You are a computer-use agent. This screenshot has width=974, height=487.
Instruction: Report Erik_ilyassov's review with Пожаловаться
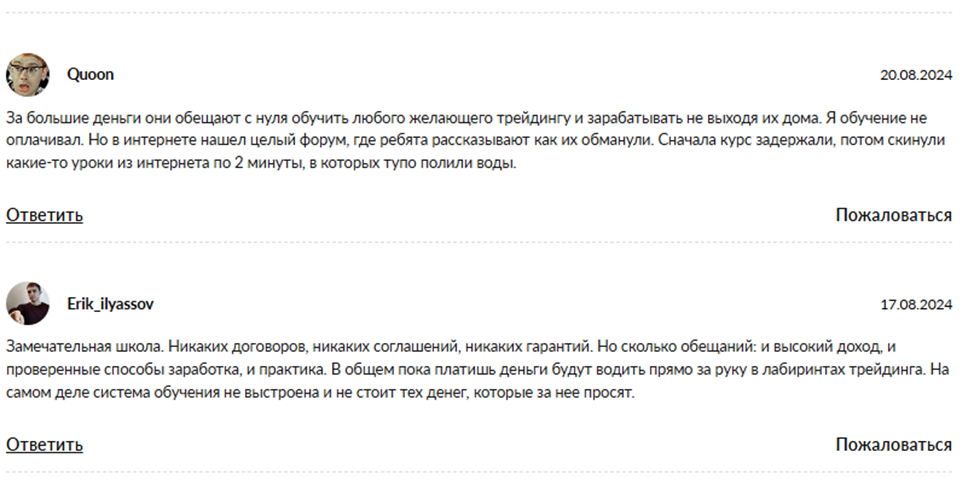pos(893,444)
